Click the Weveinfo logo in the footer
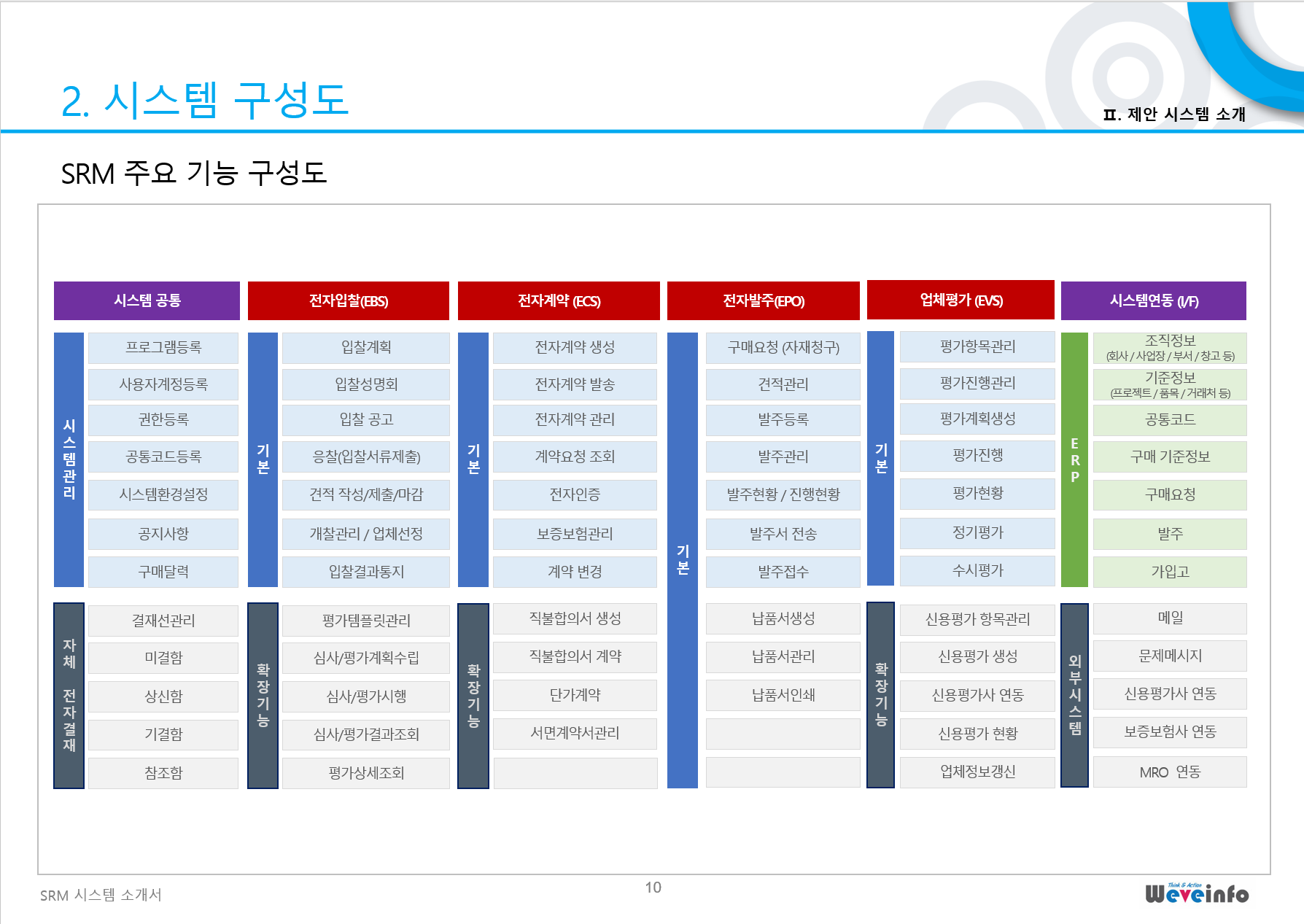Screen dimensions: 1304x924 [x=1197, y=893]
